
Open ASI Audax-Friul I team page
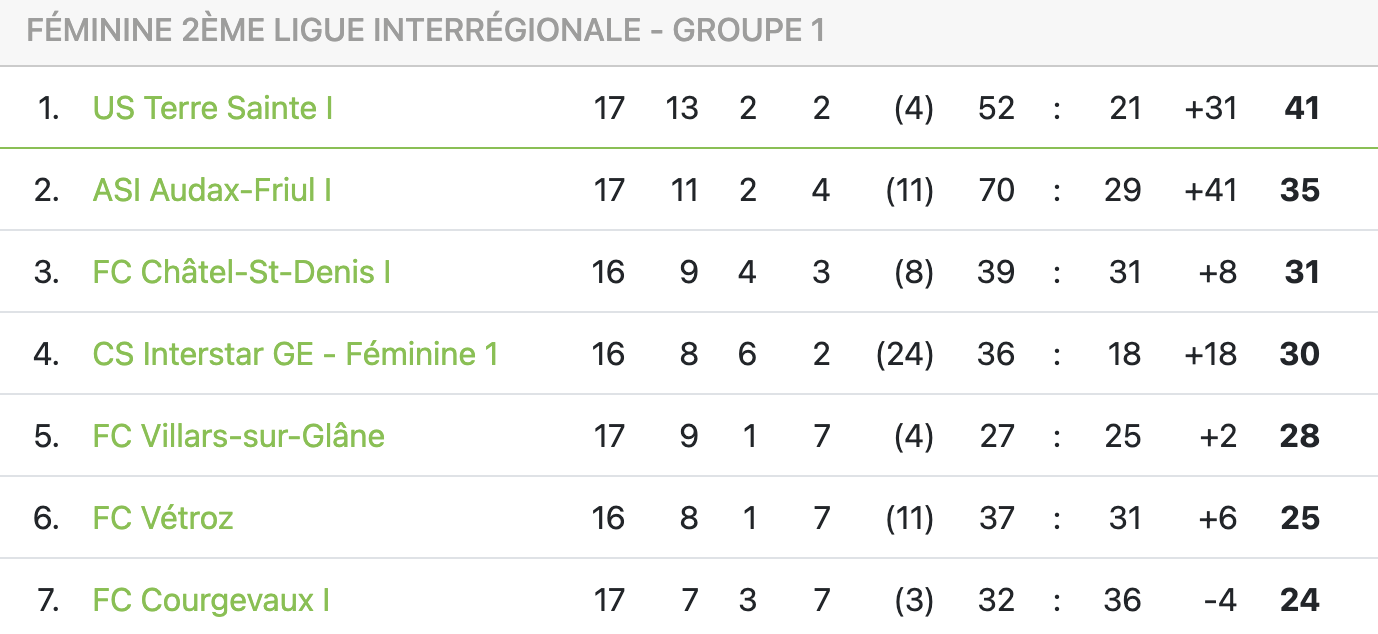[x=212, y=190]
